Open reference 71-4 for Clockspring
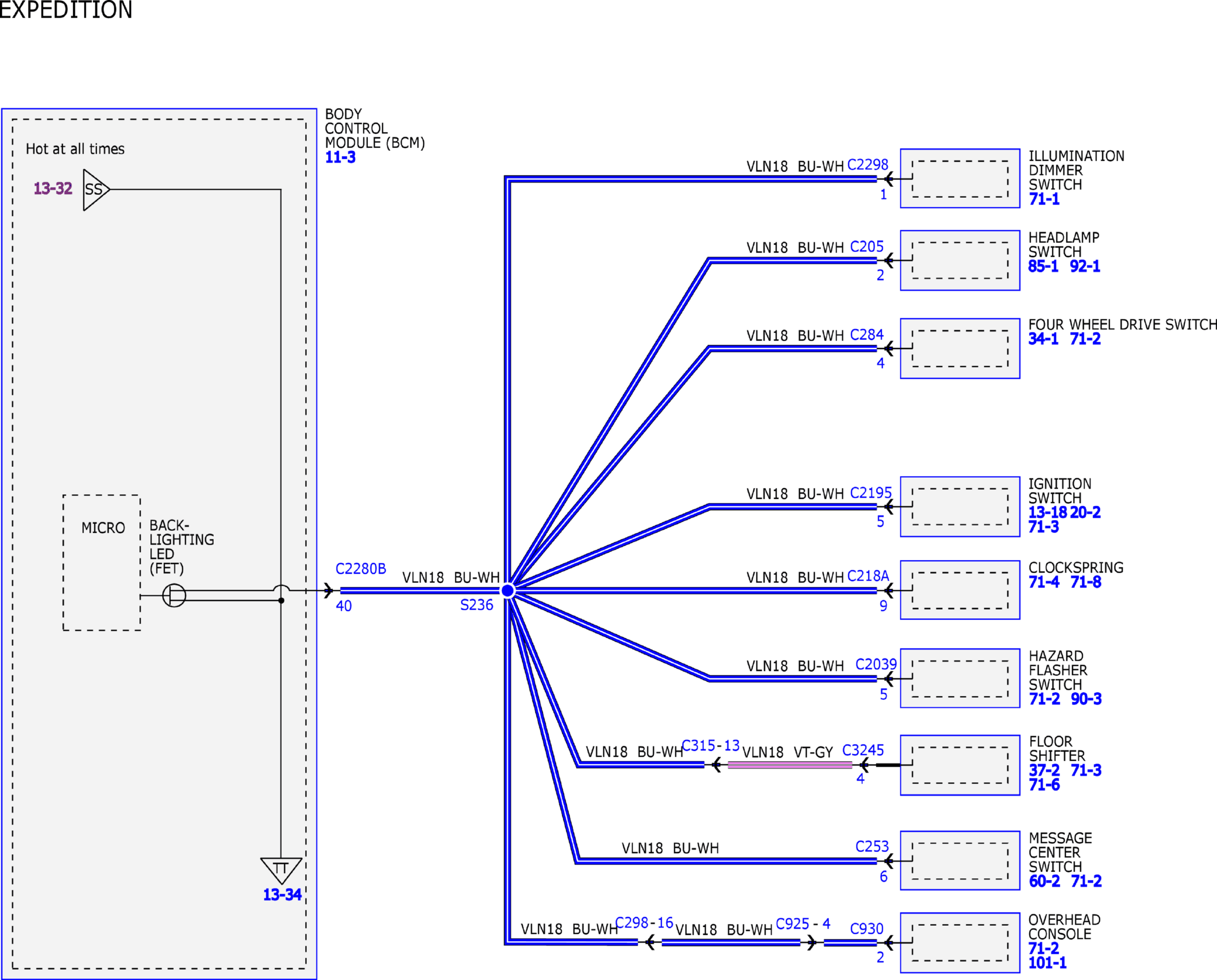Viewport: 1217px width, 980px height. 1044,582
